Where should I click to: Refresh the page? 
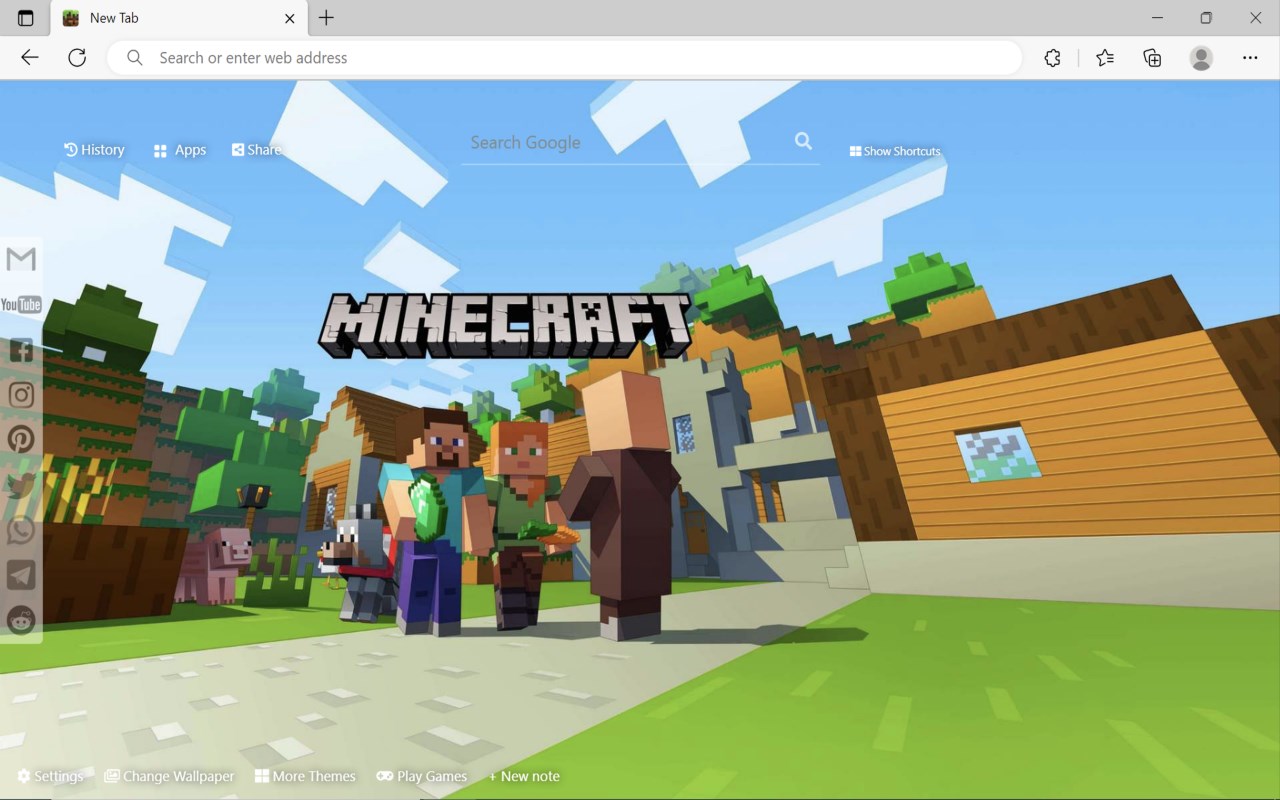pos(77,58)
